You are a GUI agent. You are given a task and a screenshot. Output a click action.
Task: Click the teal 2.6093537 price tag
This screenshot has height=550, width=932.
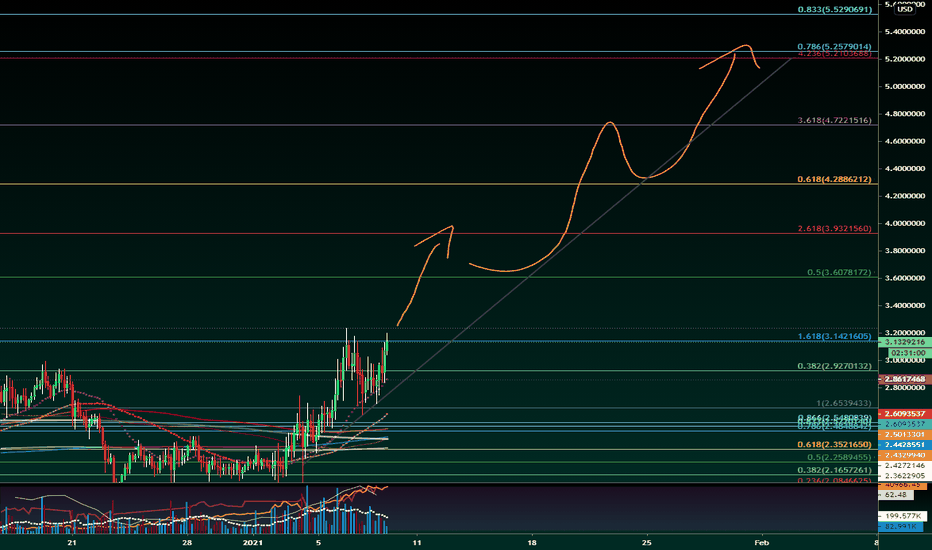tap(905, 424)
